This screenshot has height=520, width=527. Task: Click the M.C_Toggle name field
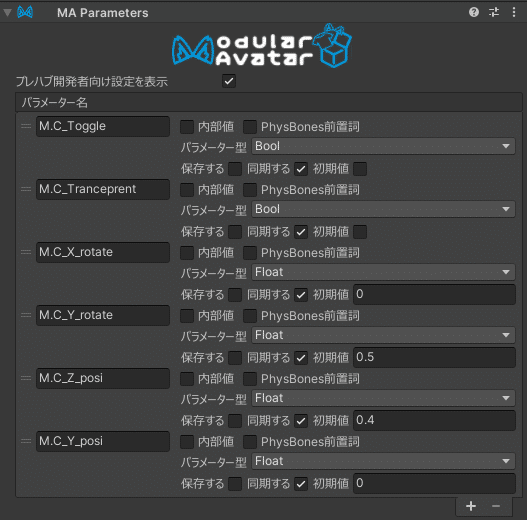(x=103, y=126)
